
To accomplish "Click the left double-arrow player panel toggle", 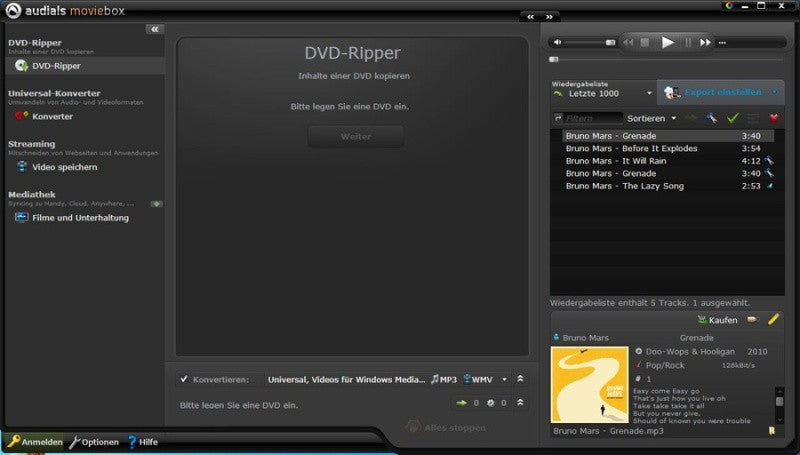I will coord(531,17).
